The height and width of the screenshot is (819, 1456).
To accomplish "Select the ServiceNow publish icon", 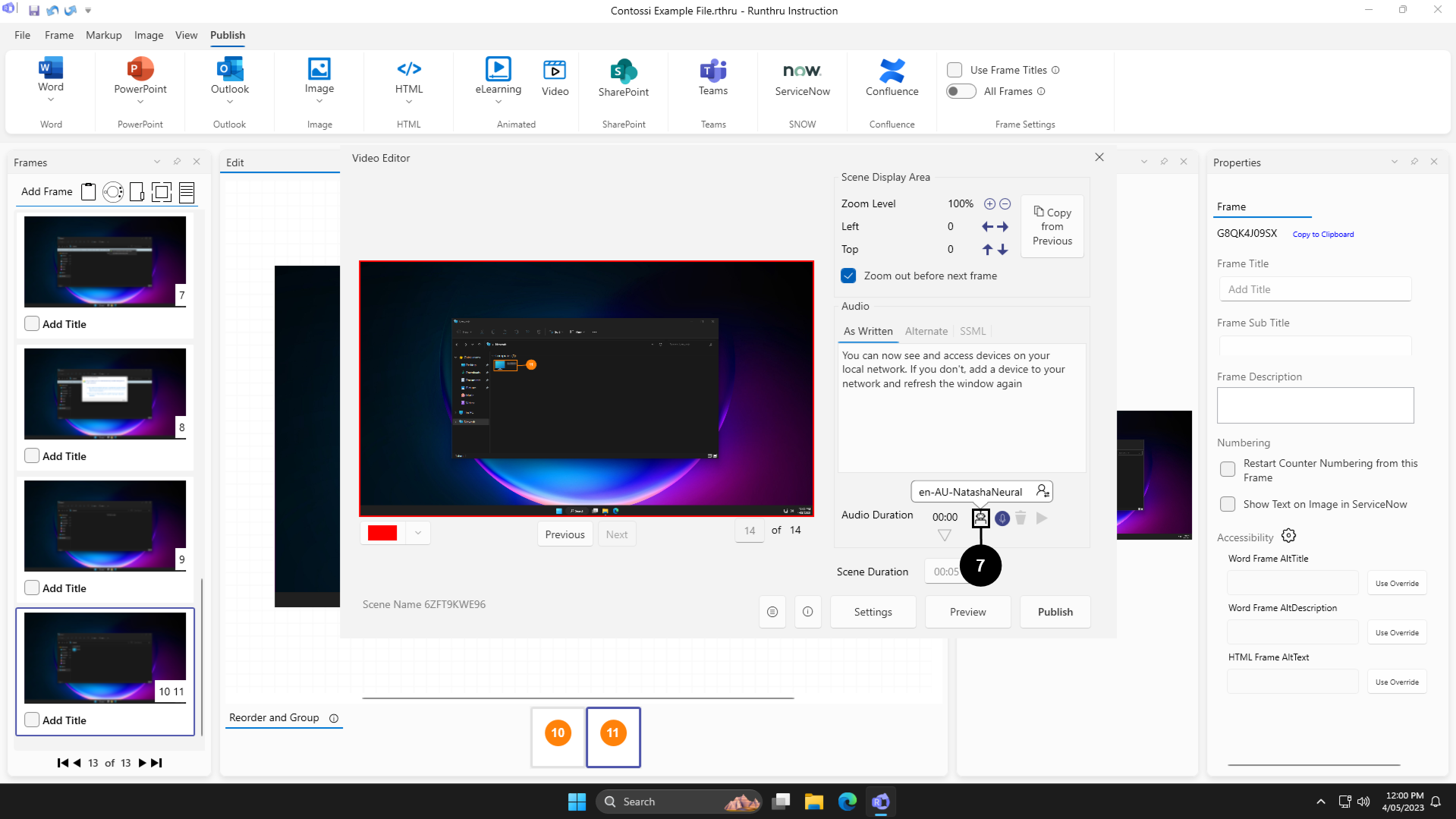I will (802, 71).
